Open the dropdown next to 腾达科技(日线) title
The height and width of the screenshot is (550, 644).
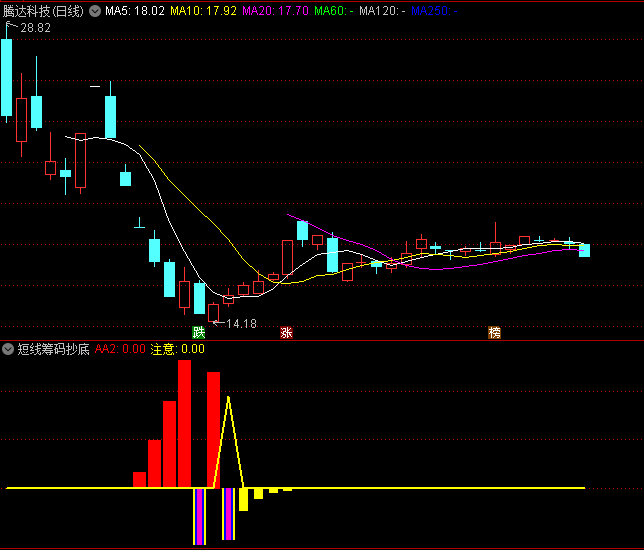(x=95, y=11)
